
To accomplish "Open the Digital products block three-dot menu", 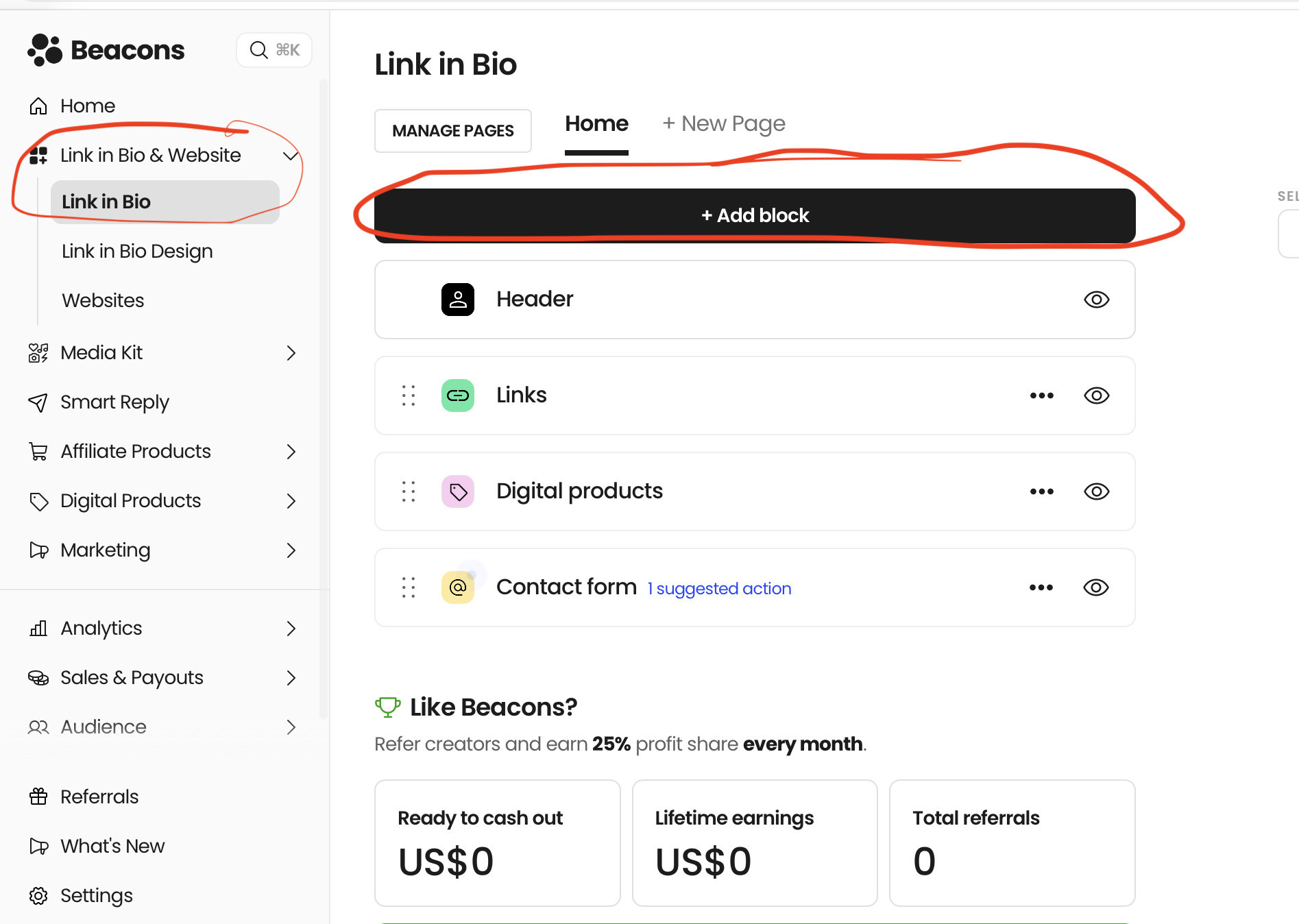I will (1042, 491).
